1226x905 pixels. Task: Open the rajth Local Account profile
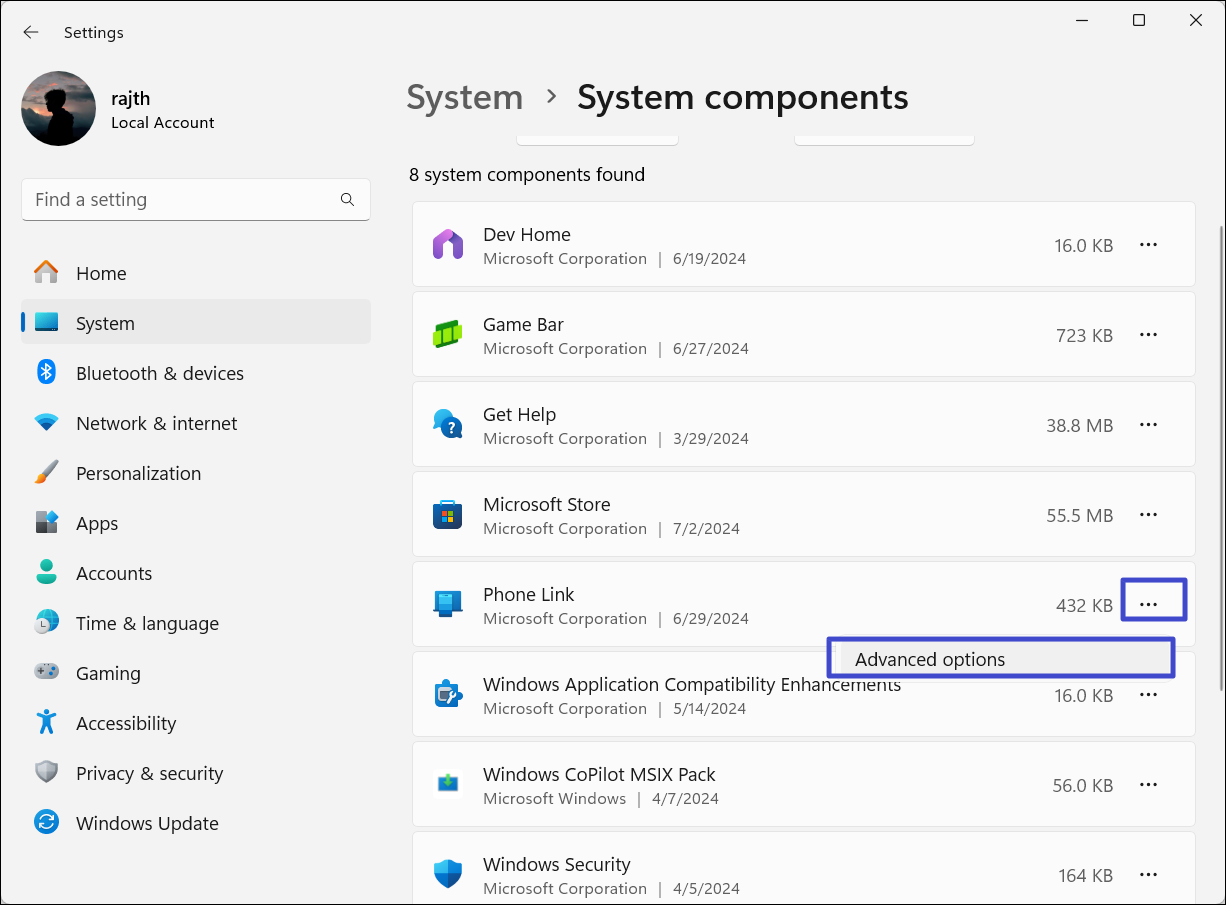(118, 109)
